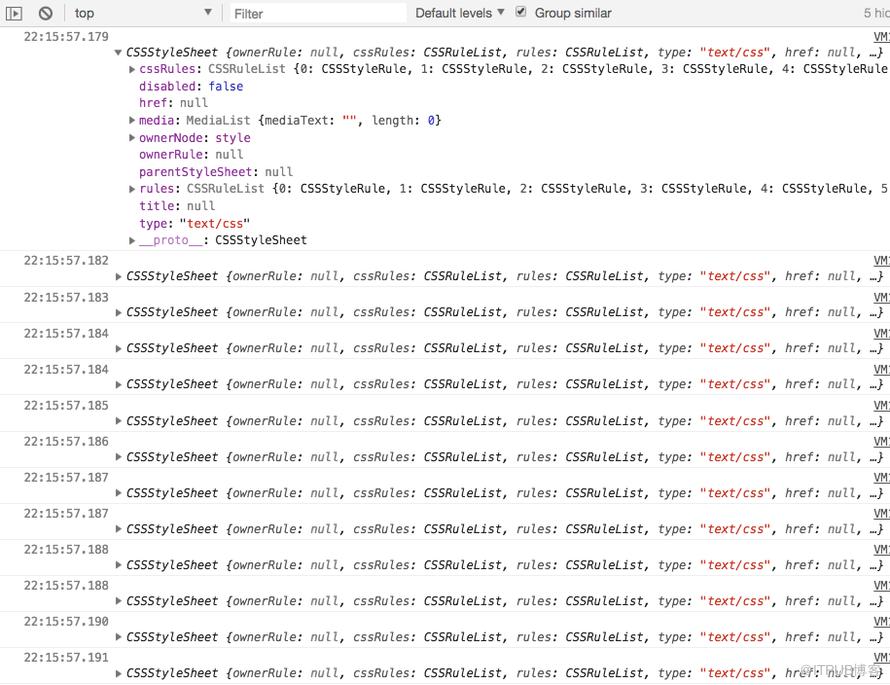Expand the media MediaList property
The image size is (890, 685).
132,120
